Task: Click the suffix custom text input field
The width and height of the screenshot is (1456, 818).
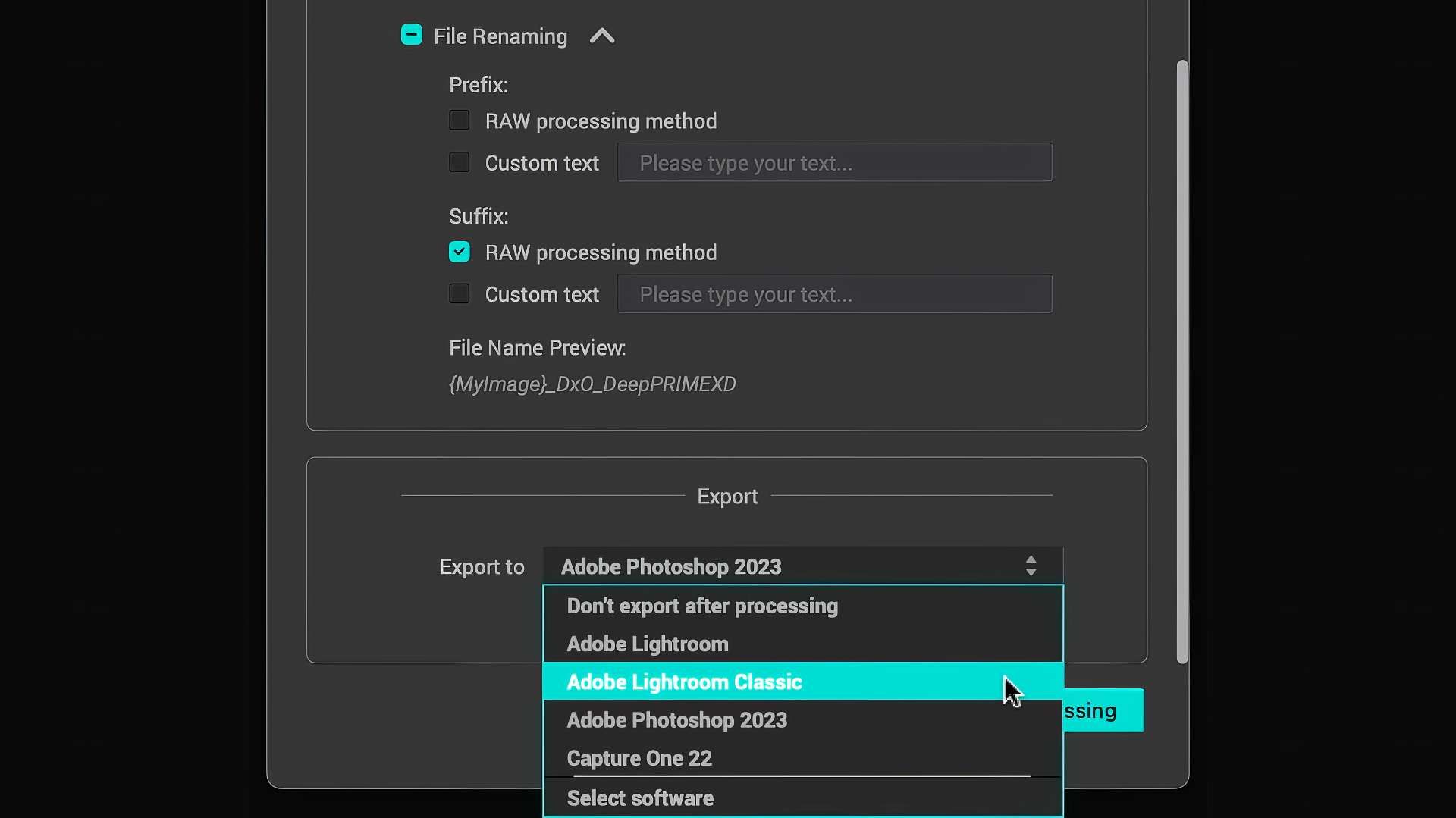Action: (x=834, y=294)
